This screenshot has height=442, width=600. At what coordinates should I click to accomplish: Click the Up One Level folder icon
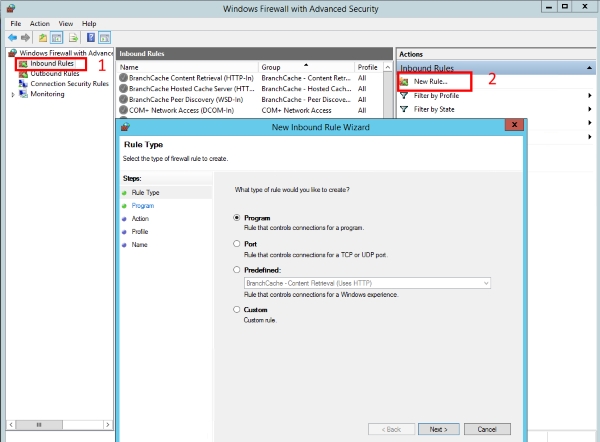[44, 37]
